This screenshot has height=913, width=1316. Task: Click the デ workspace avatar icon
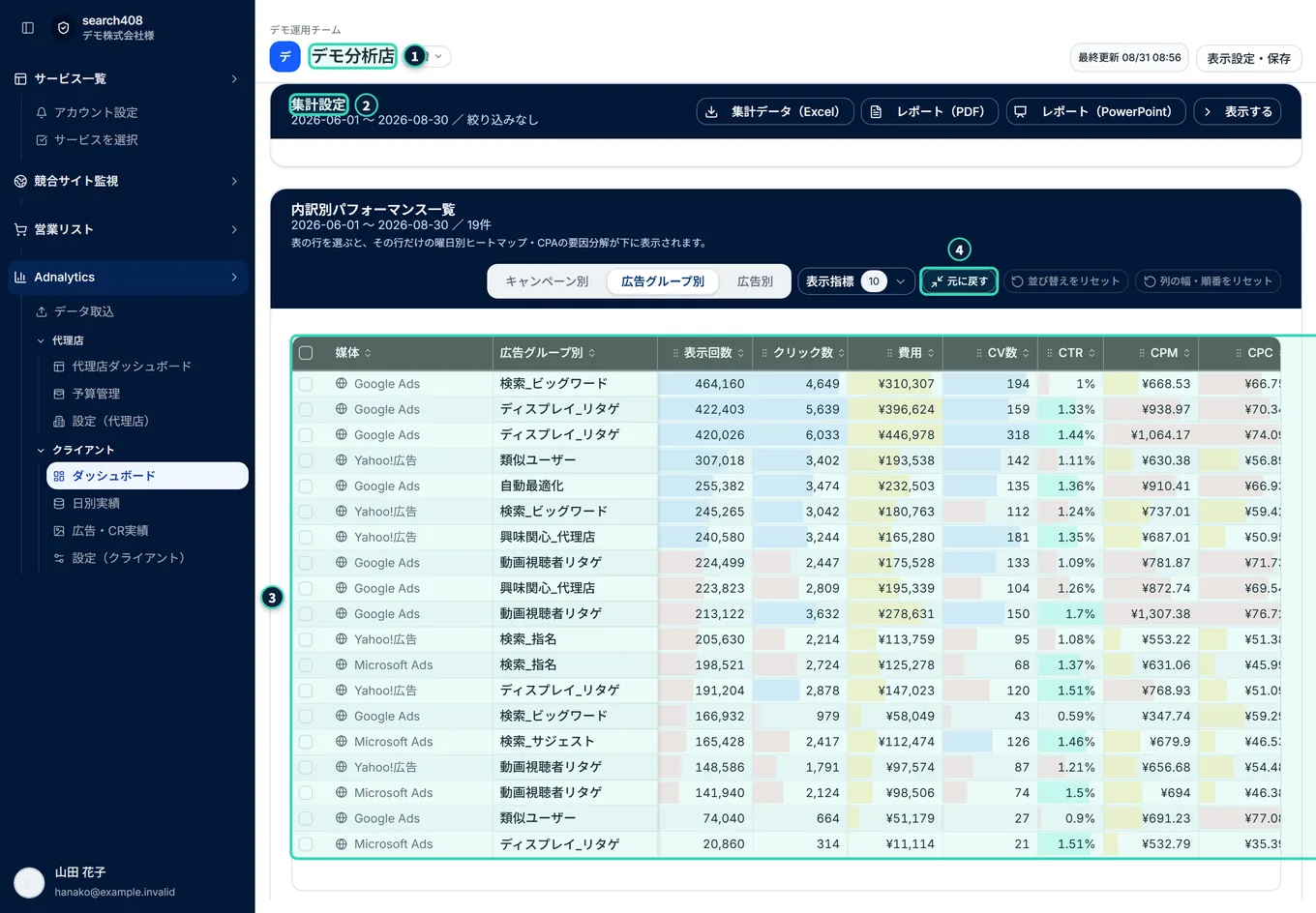[x=284, y=56]
